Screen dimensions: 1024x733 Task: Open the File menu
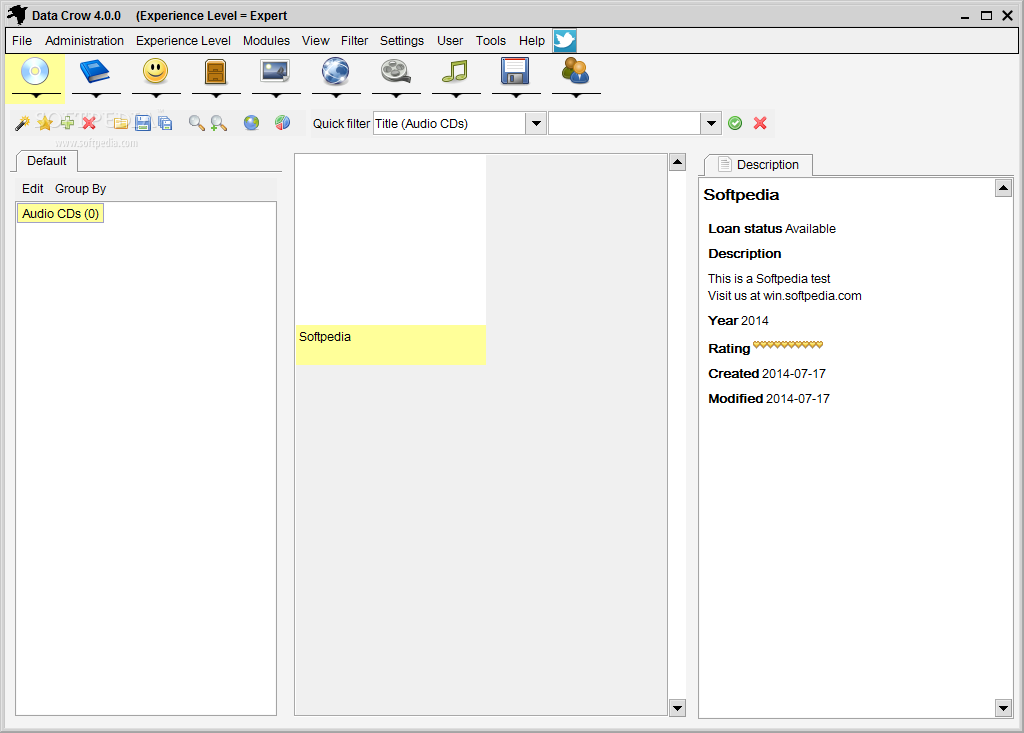click(x=22, y=41)
